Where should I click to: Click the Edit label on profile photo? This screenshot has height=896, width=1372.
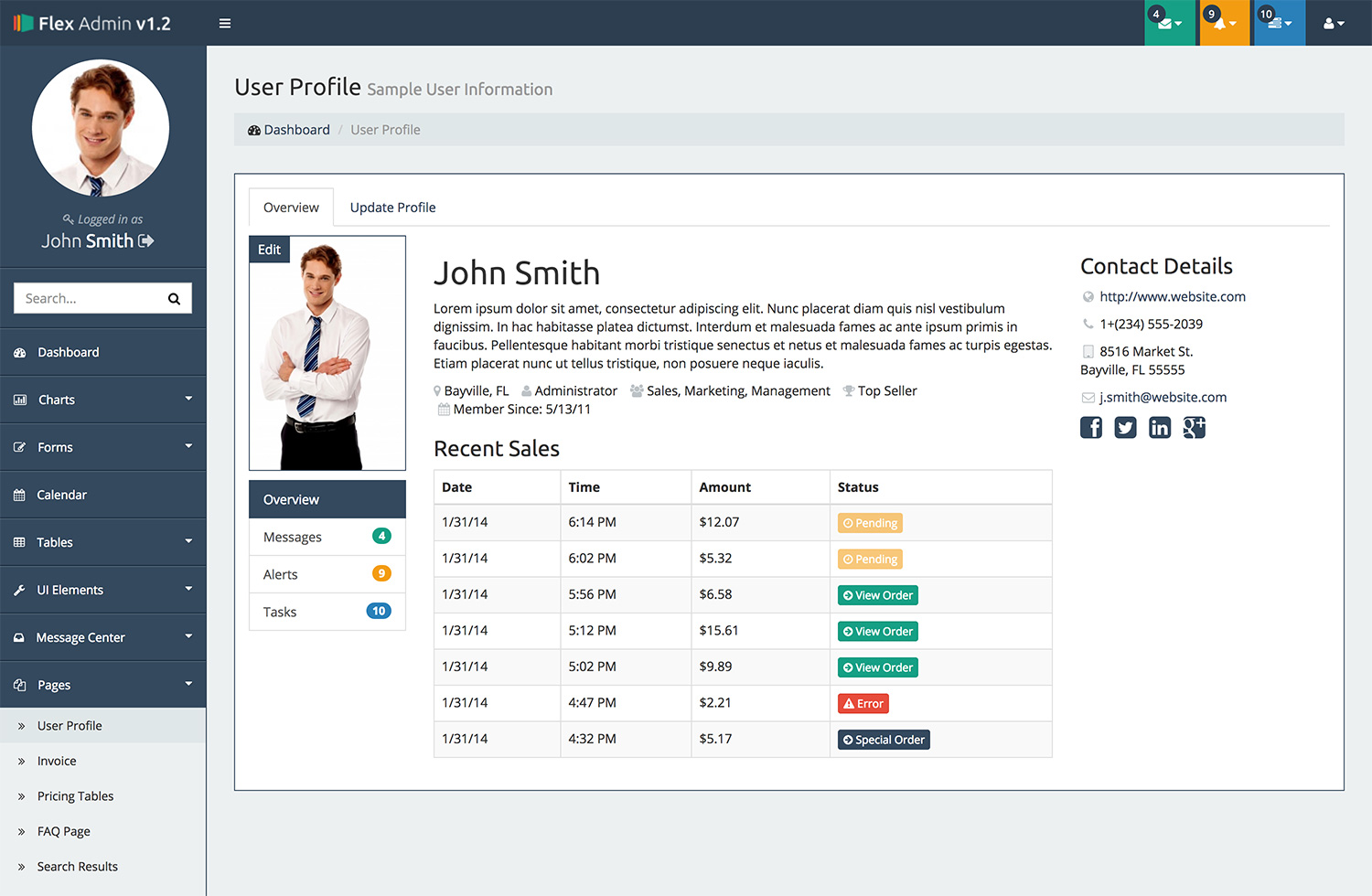tap(269, 250)
